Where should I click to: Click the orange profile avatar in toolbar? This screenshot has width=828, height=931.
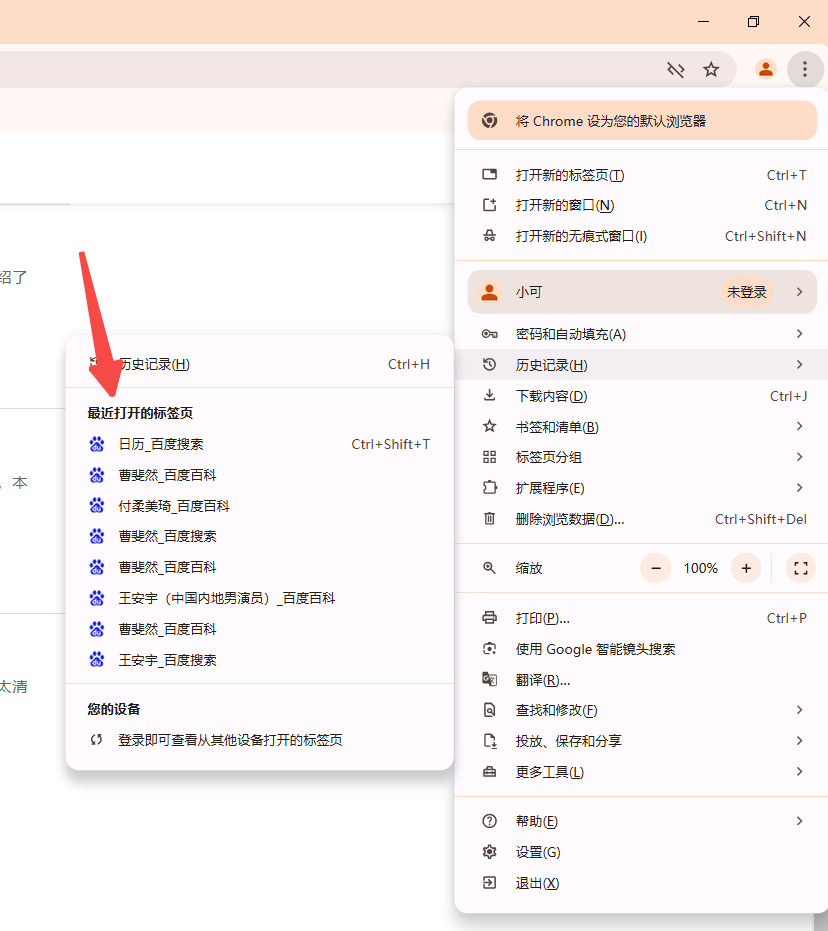(766, 69)
